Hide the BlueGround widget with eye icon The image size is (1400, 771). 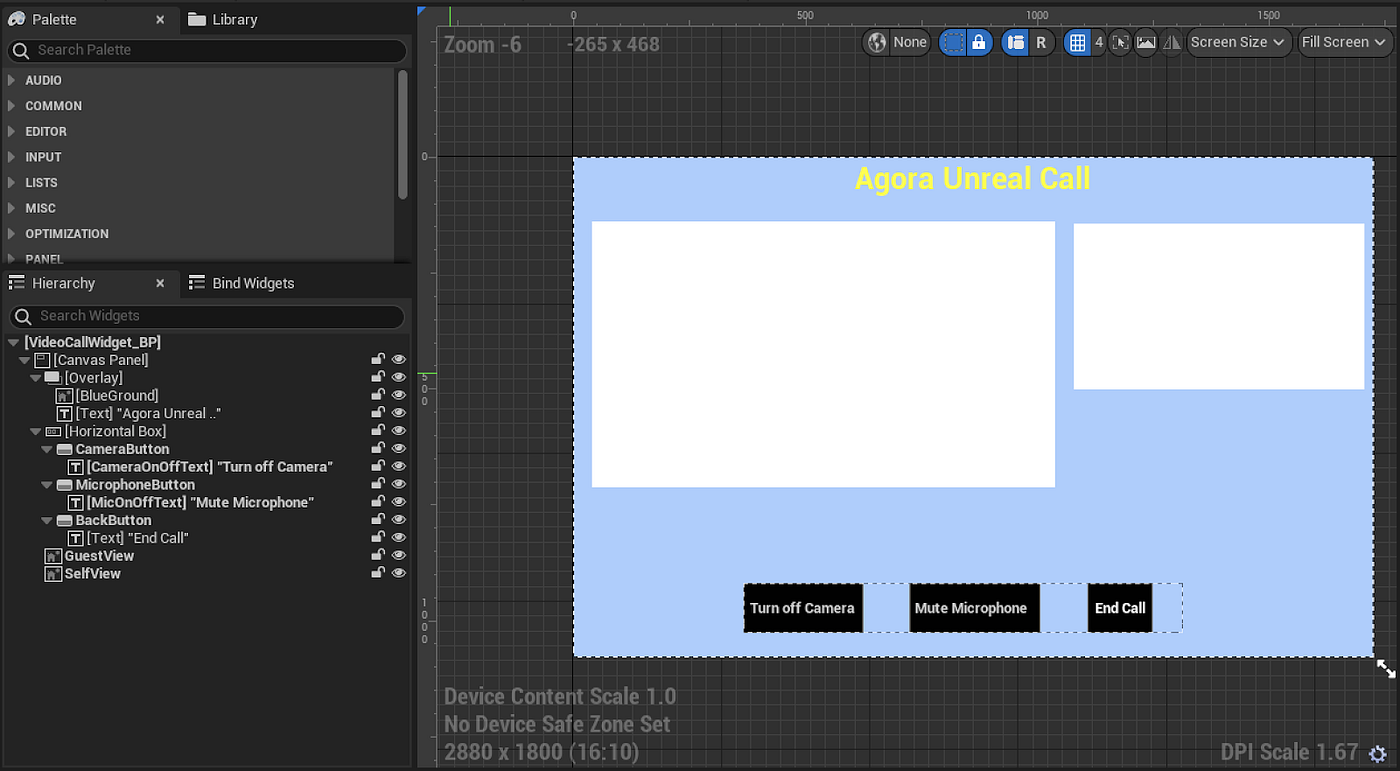pos(399,396)
